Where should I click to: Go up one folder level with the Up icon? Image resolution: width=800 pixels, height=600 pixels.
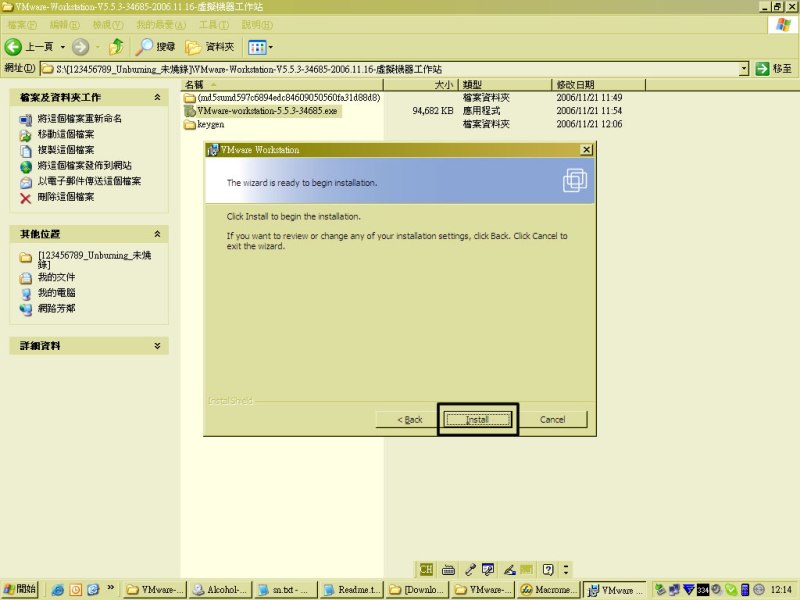[116, 47]
